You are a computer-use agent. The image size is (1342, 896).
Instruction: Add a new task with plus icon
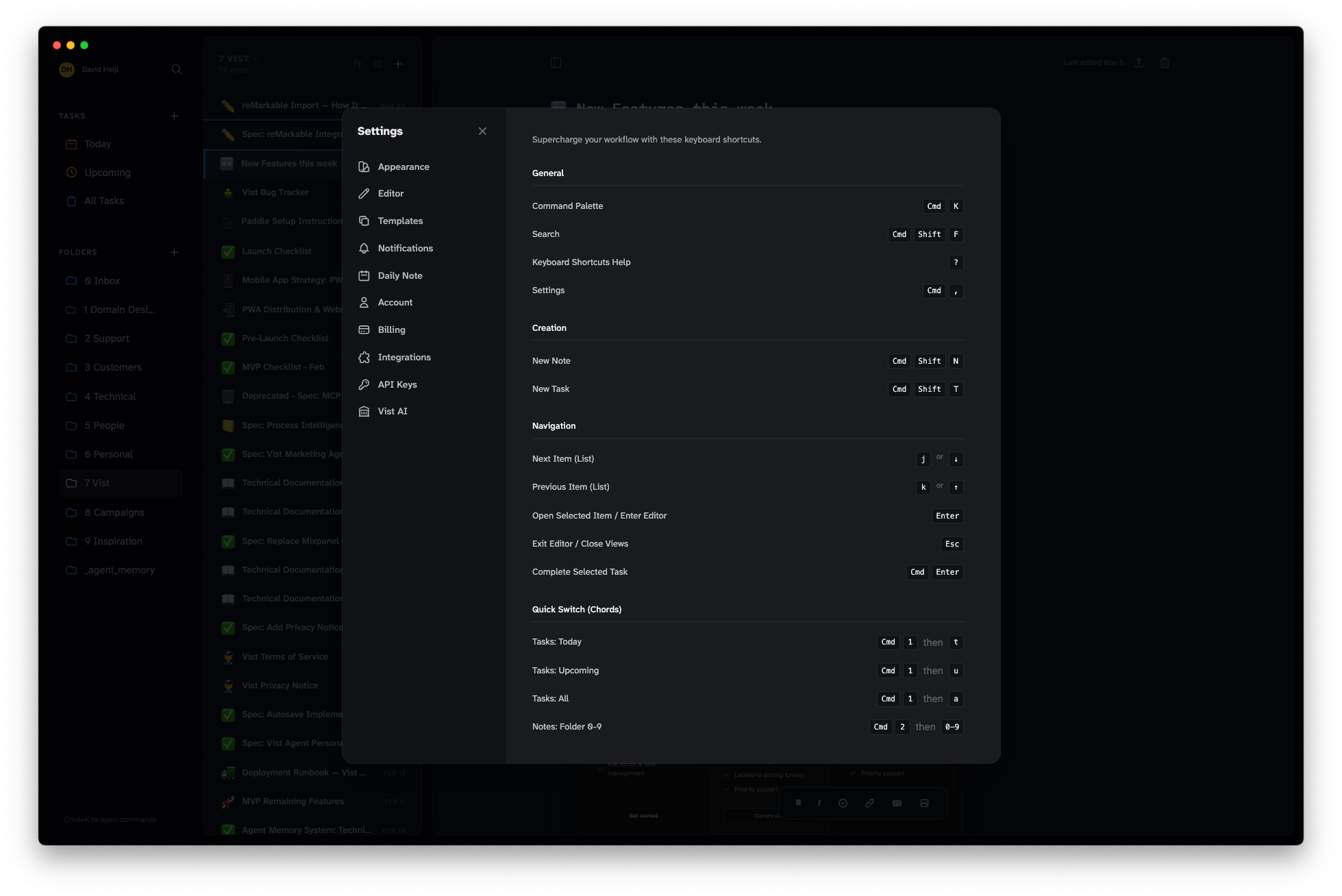(174, 116)
